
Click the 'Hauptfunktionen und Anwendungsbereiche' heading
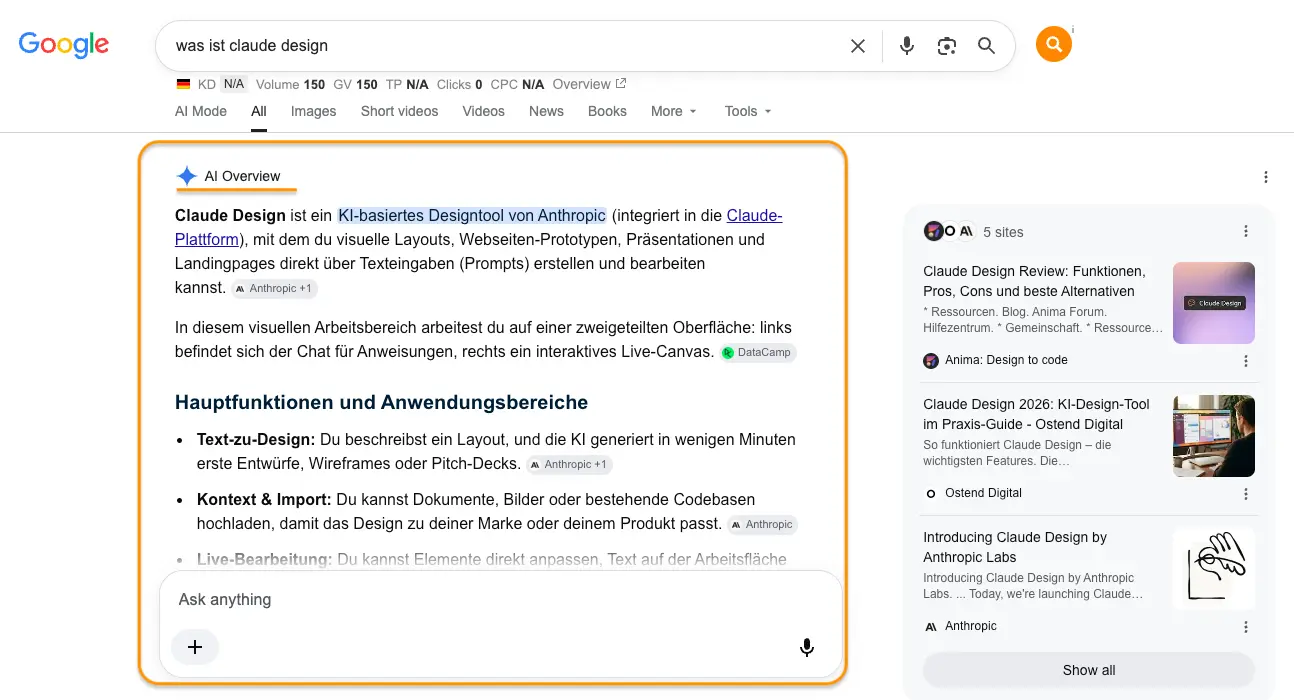(381, 402)
